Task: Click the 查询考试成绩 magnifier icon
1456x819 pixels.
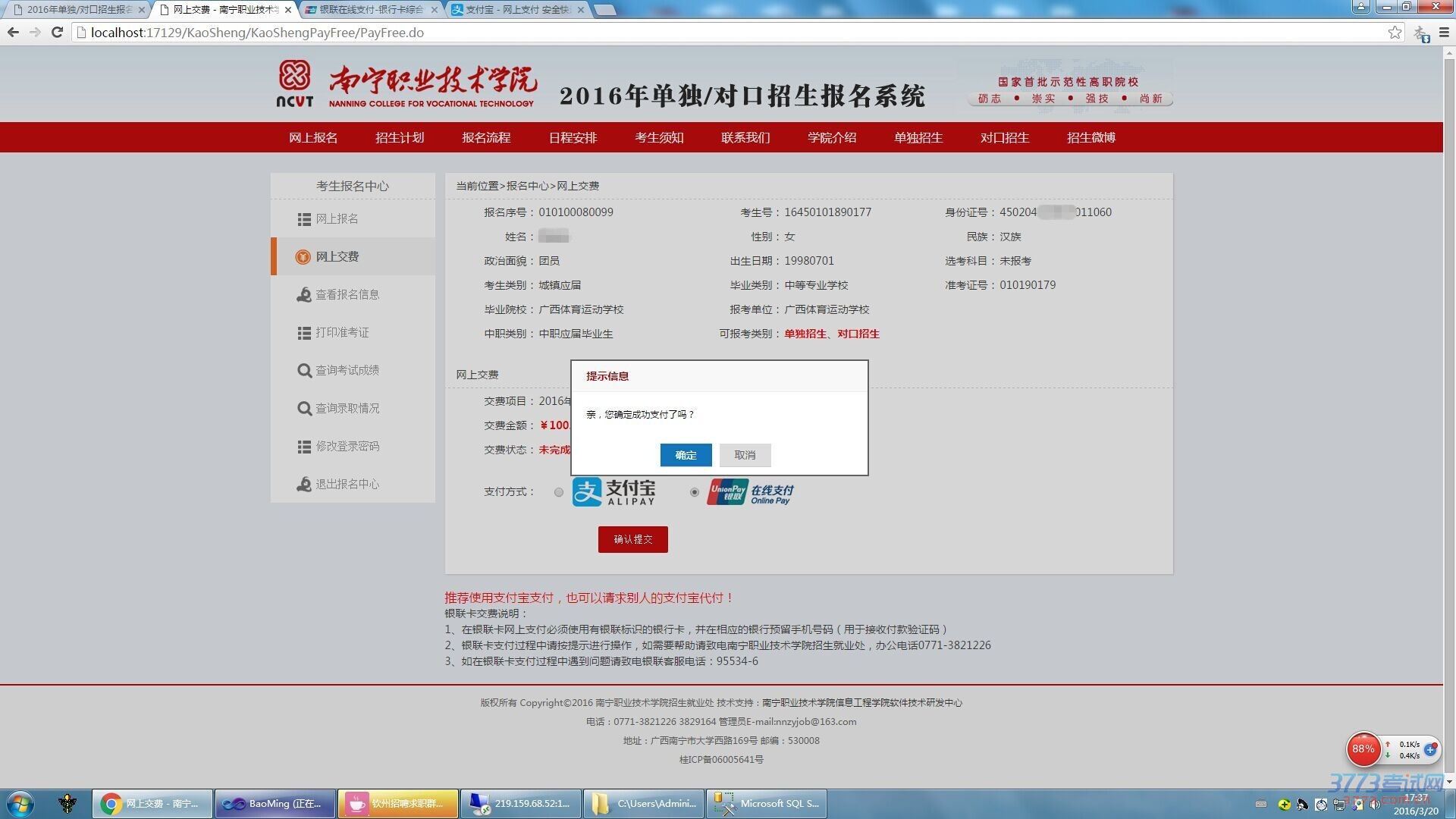Action: [x=304, y=371]
